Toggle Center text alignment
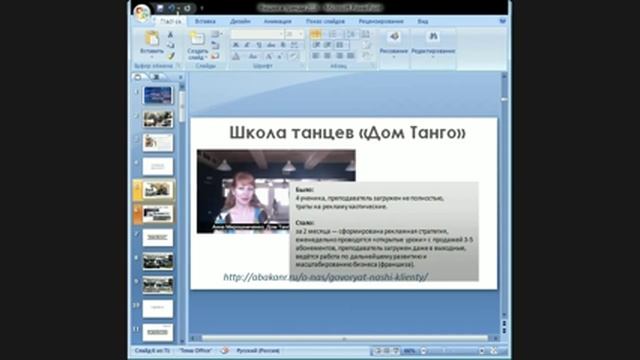The width and height of the screenshot is (640, 360). point(327,56)
